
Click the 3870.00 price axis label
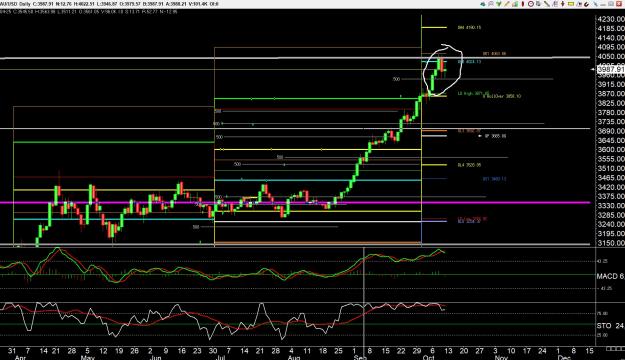click(611, 94)
